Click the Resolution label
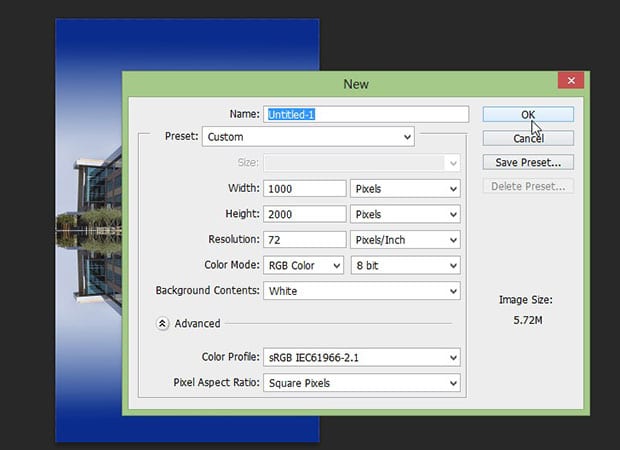This screenshot has height=450, width=620. click(234, 239)
